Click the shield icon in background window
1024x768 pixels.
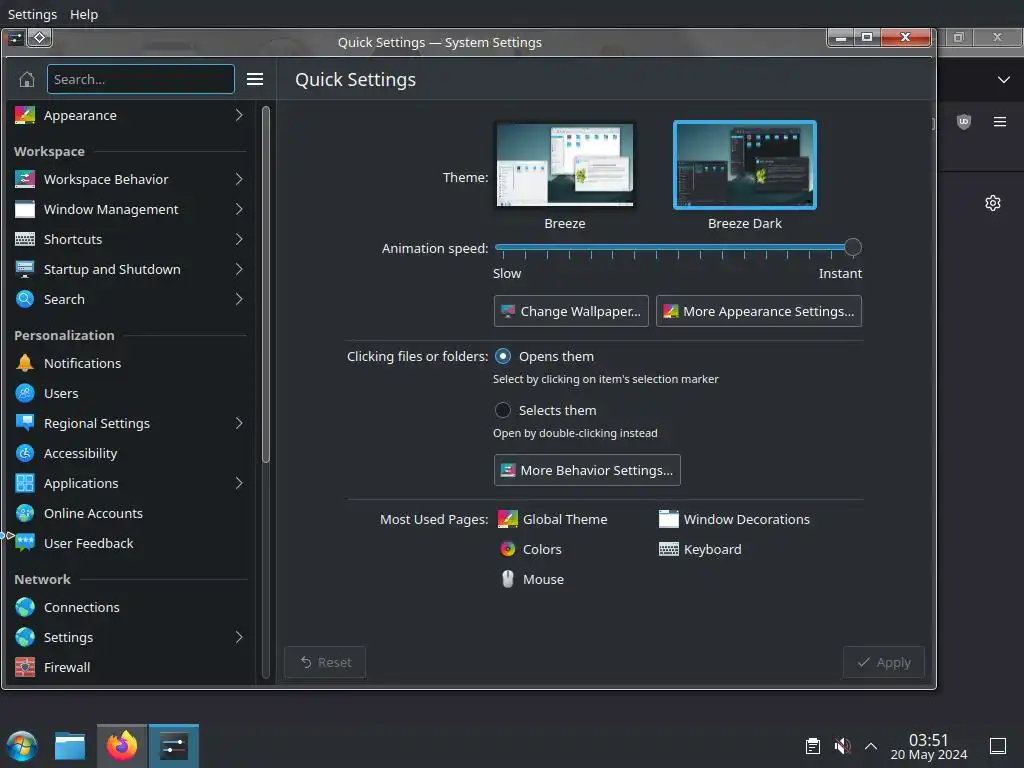tap(964, 122)
